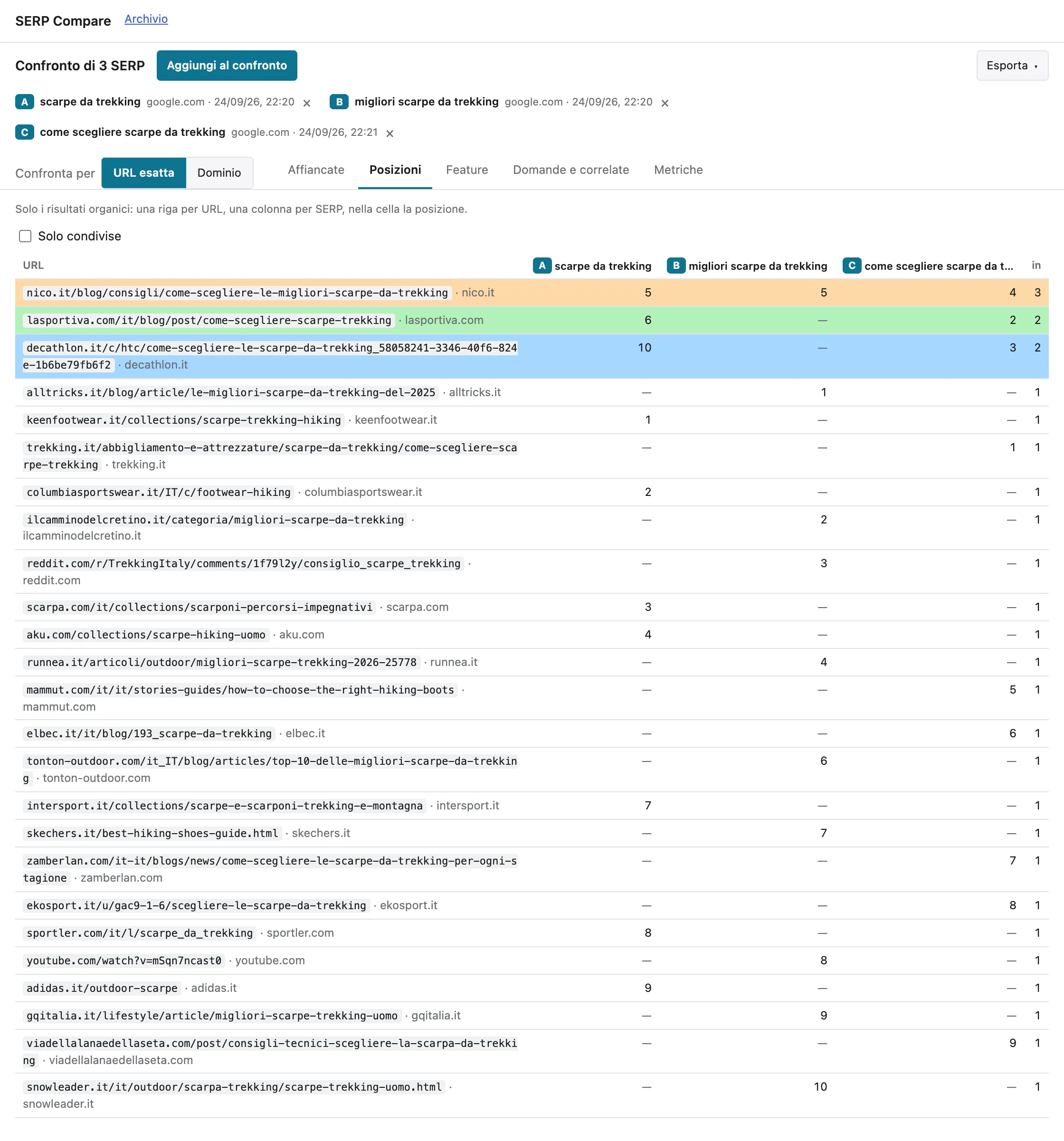This screenshot has width=1064, height=1141.
Task: Click the C badge in the table column header
Action: point(852,266)
